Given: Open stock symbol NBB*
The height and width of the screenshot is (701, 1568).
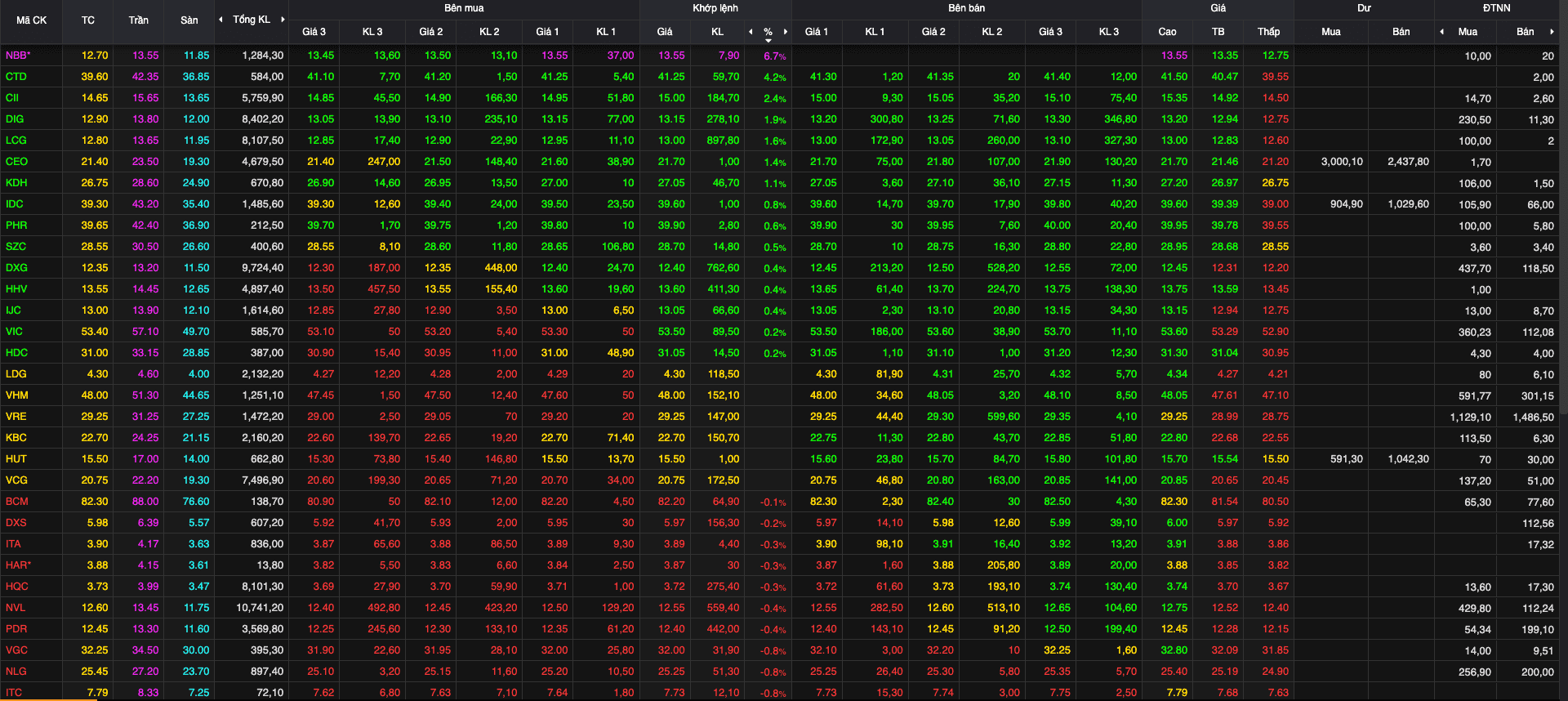Looking at the screenshot, I should click(18, 56).
